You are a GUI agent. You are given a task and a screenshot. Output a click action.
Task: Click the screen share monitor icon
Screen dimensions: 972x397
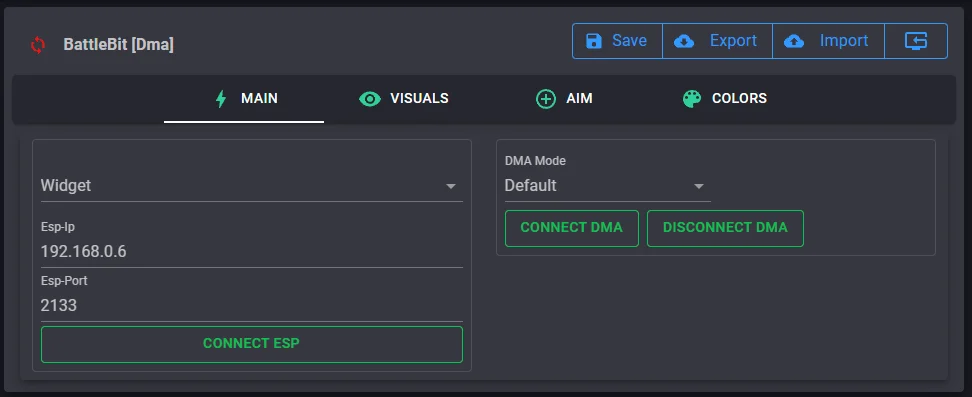pyautogui.click(x=916, y=41)
